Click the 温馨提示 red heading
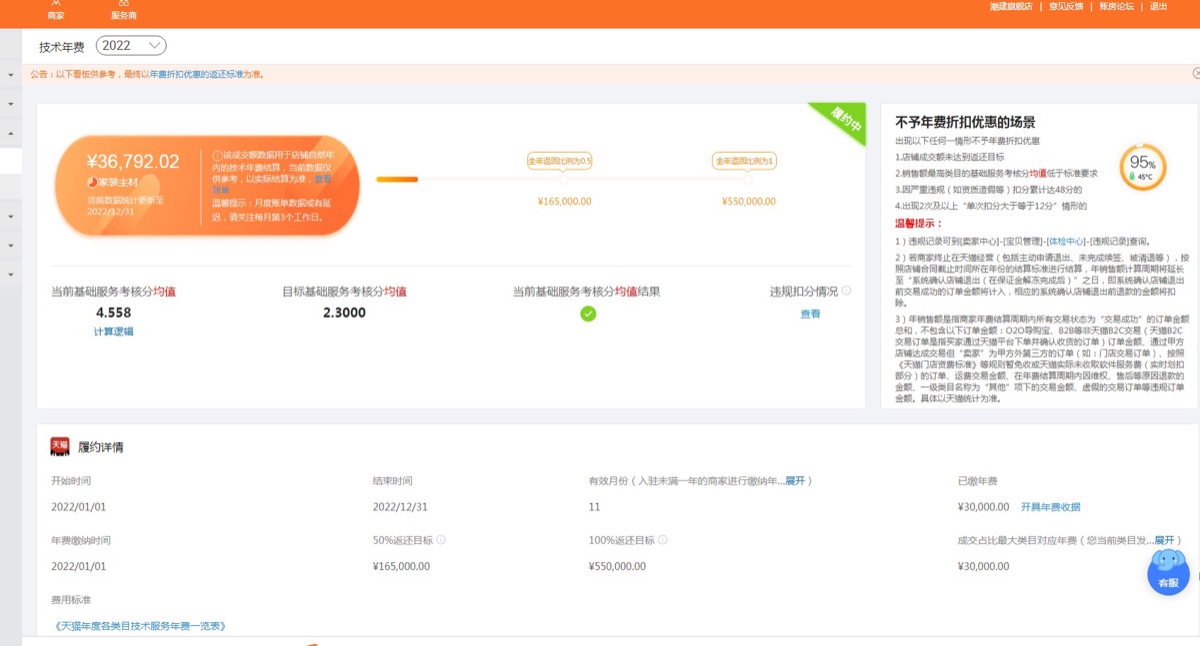Screen dimensions: 1200x646 coord(920,224)
